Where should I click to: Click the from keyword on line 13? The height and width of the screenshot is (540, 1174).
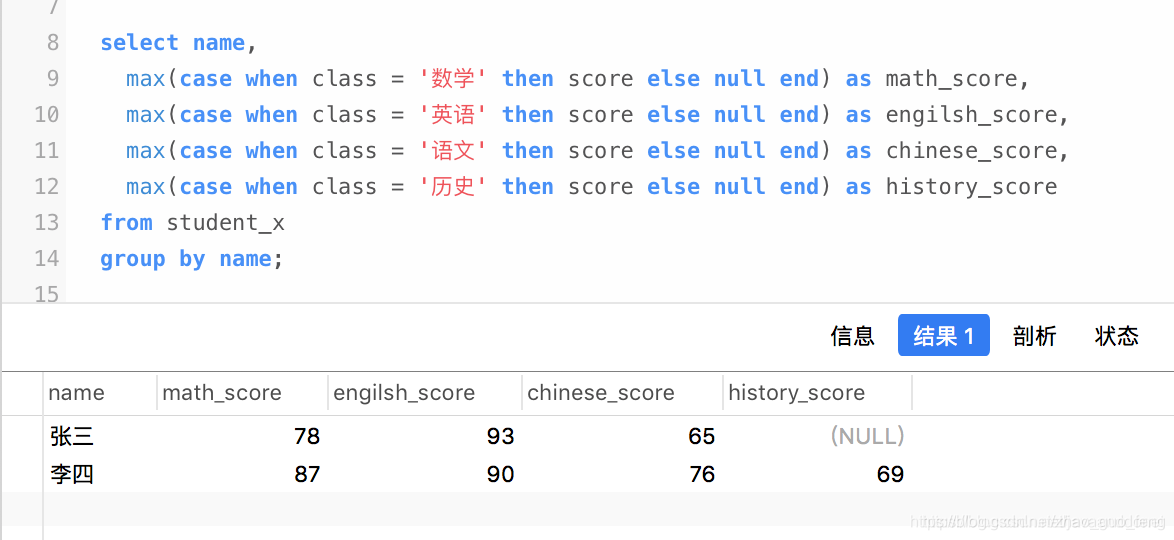coord(127,222)
